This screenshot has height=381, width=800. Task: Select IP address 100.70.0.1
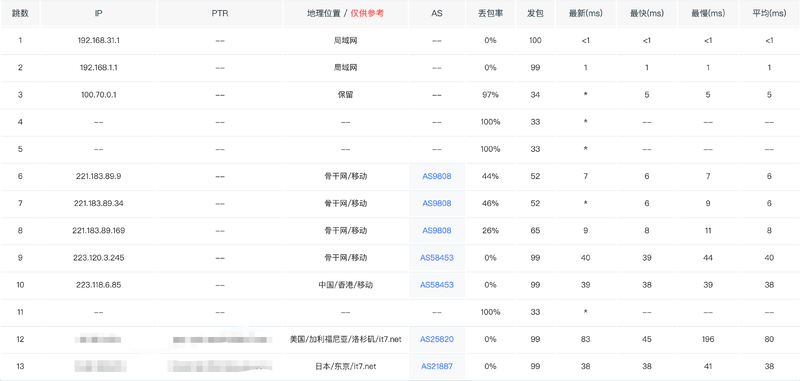[98, 95]
